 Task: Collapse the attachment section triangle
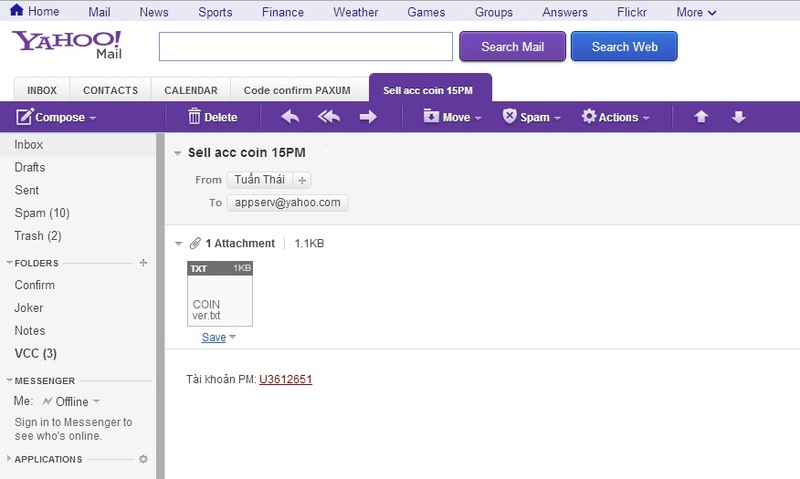click(178, 244)
